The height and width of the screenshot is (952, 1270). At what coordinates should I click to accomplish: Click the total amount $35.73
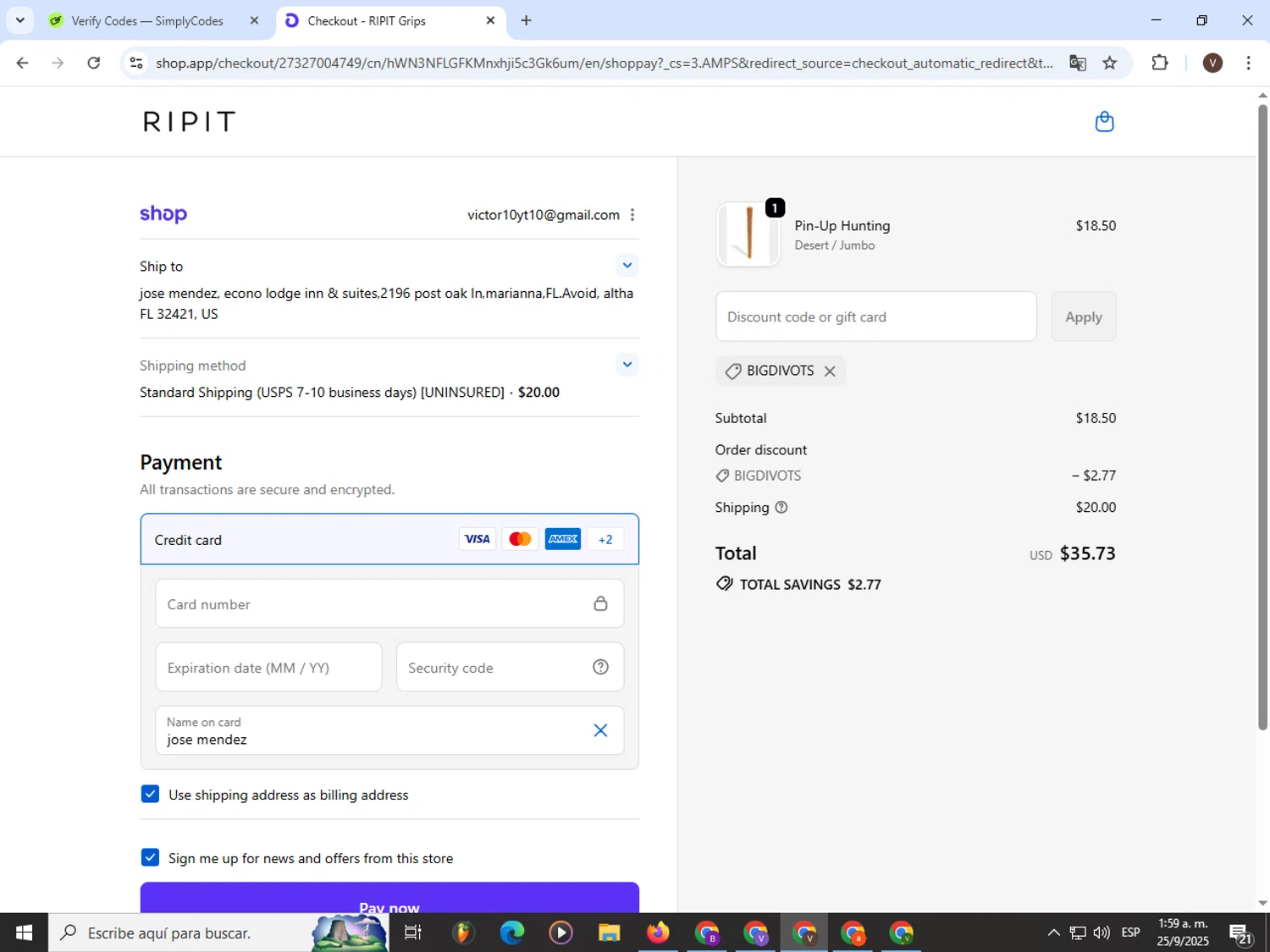(x=1088, y=553)
